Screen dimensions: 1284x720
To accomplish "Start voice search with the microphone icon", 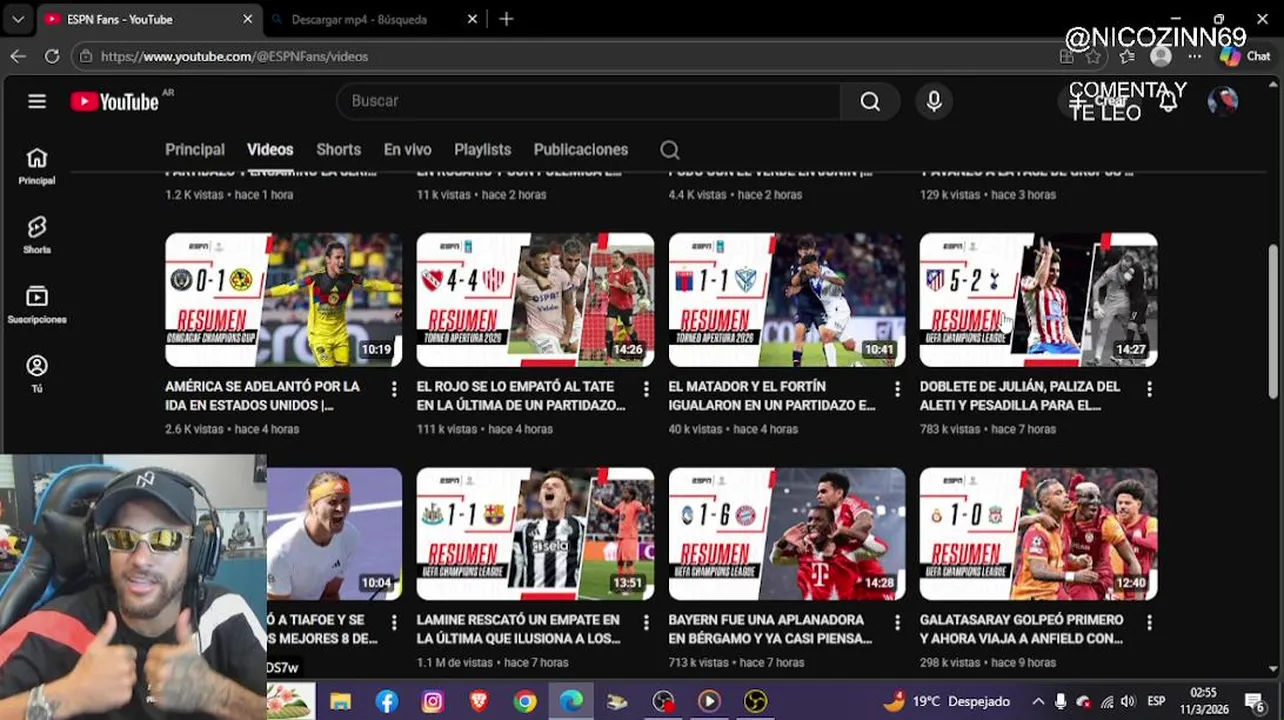I will [934, 101].
